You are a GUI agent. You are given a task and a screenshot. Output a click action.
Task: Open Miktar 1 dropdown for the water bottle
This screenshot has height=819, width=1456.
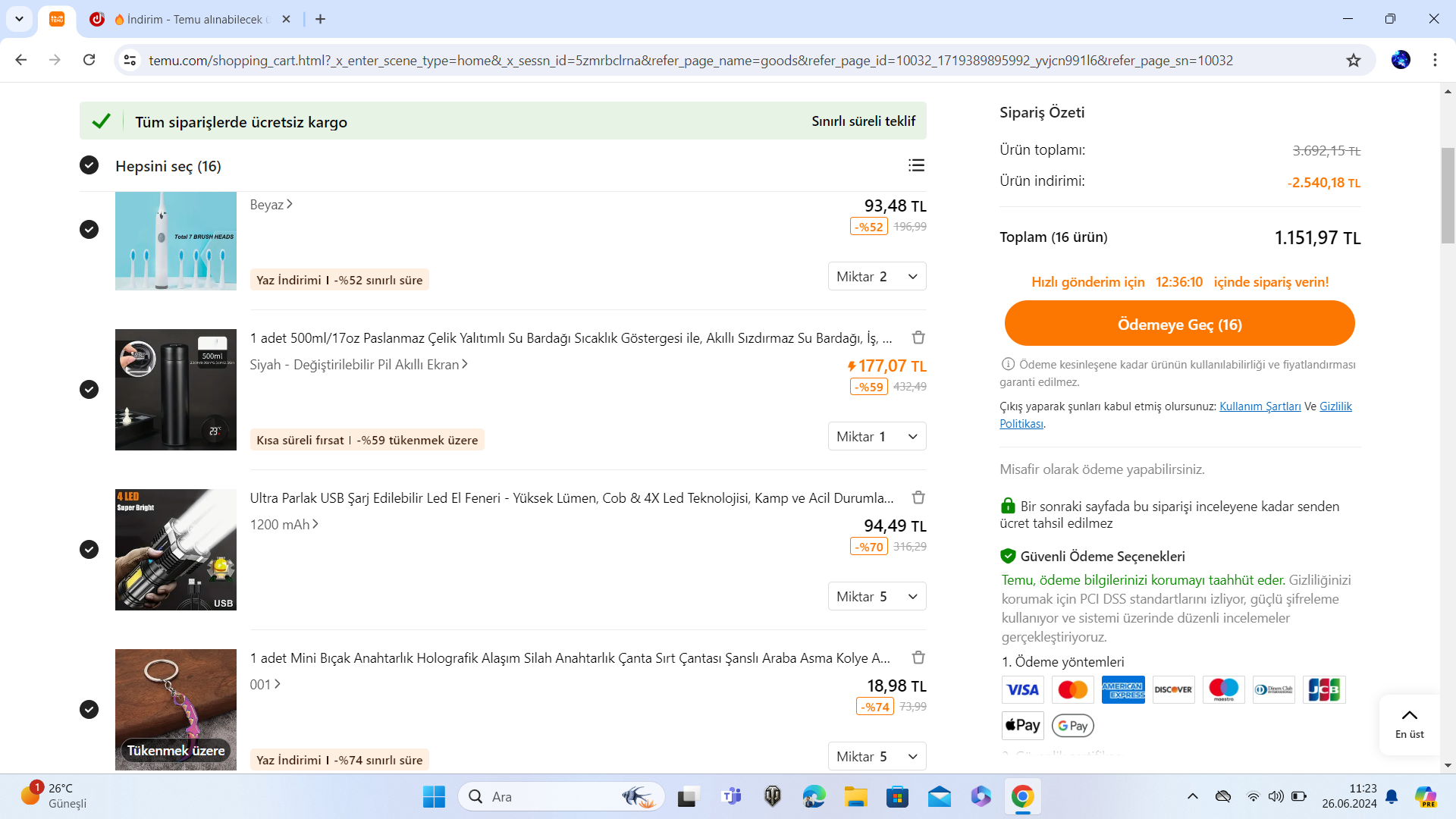(x=877, y=437)
